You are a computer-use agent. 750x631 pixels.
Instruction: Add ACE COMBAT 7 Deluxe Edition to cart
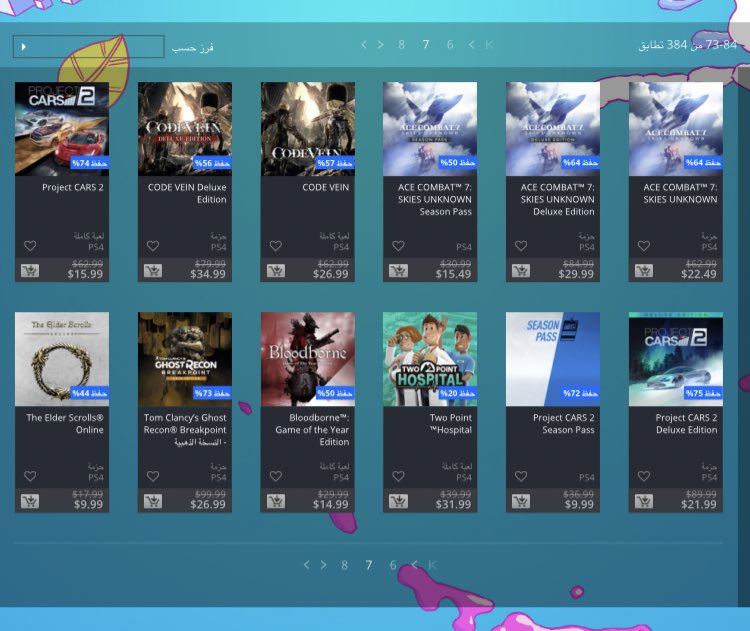tap(521, 271)
